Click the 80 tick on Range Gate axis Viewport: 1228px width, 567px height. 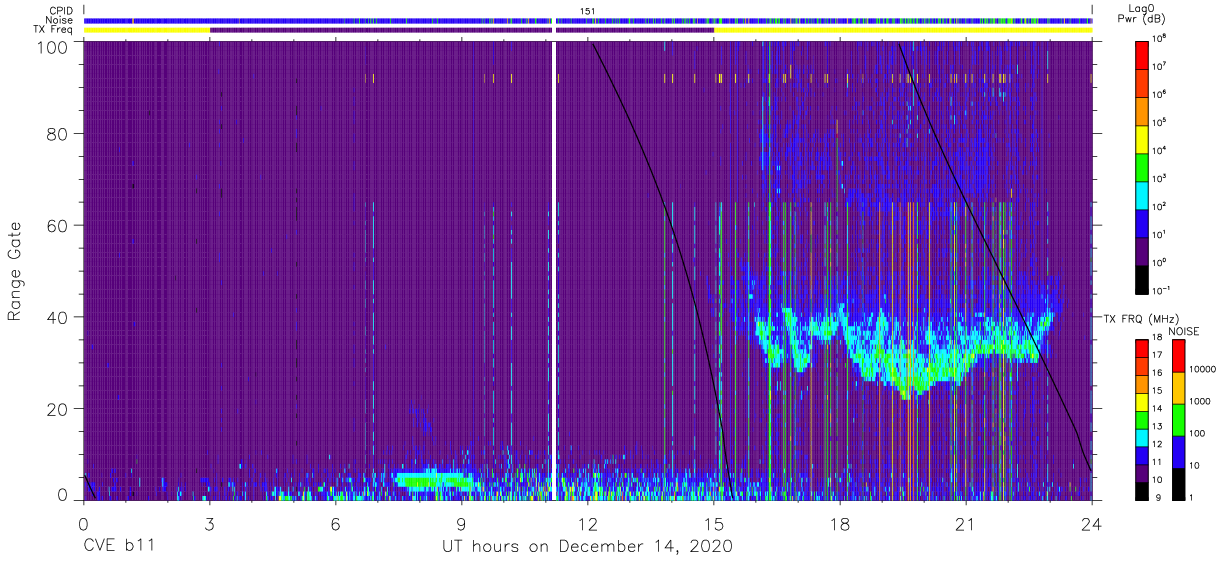pos(56,133)
